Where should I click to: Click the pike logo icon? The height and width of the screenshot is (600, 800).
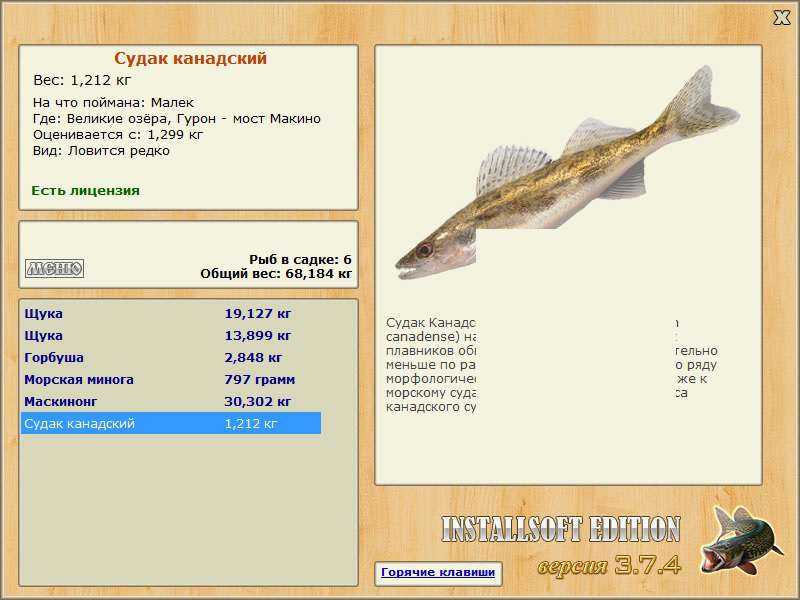741,540
